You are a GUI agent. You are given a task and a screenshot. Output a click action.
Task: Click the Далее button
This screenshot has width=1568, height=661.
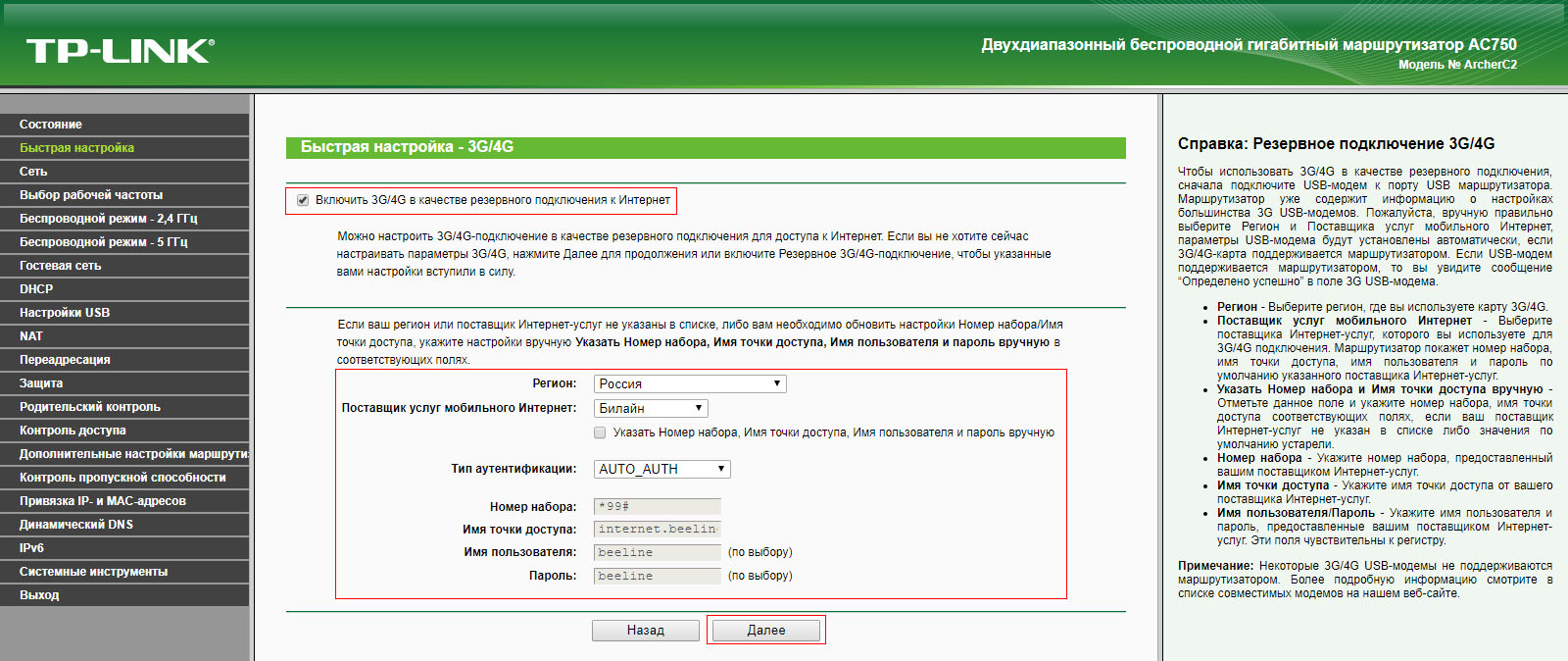click(x=766, y=631)
